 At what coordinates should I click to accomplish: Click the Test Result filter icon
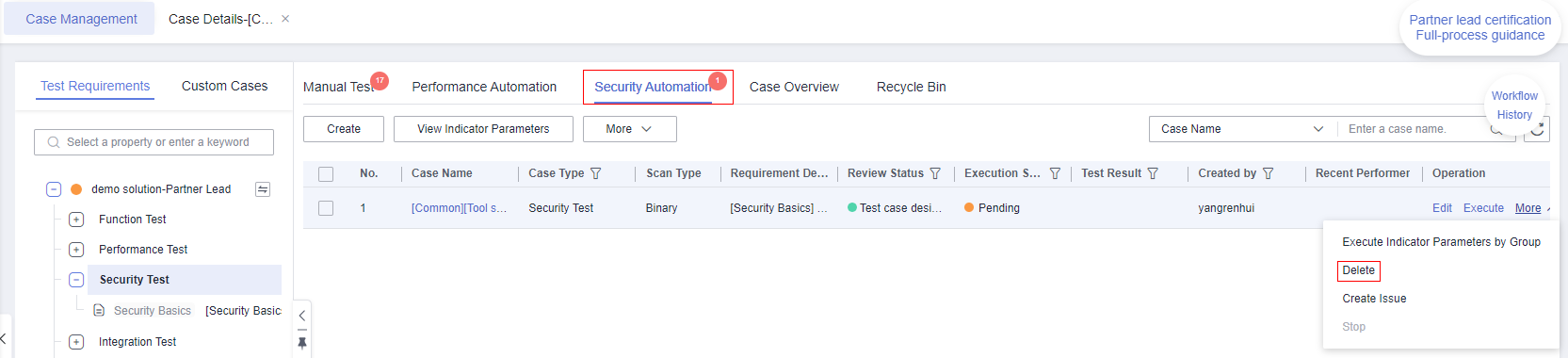click(1153, 173)
